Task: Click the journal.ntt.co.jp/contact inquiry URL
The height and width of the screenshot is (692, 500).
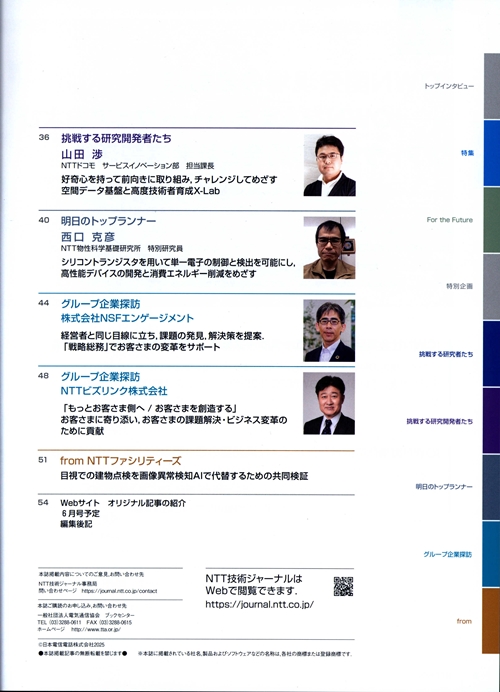Action: click(x=119, y=591)
